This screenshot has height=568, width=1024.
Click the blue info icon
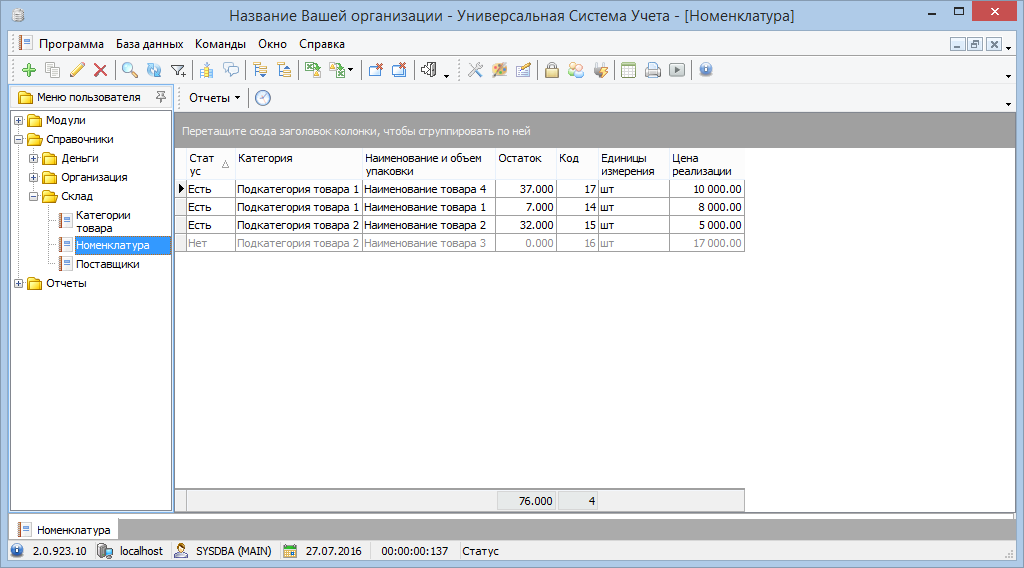pos(706,70)
